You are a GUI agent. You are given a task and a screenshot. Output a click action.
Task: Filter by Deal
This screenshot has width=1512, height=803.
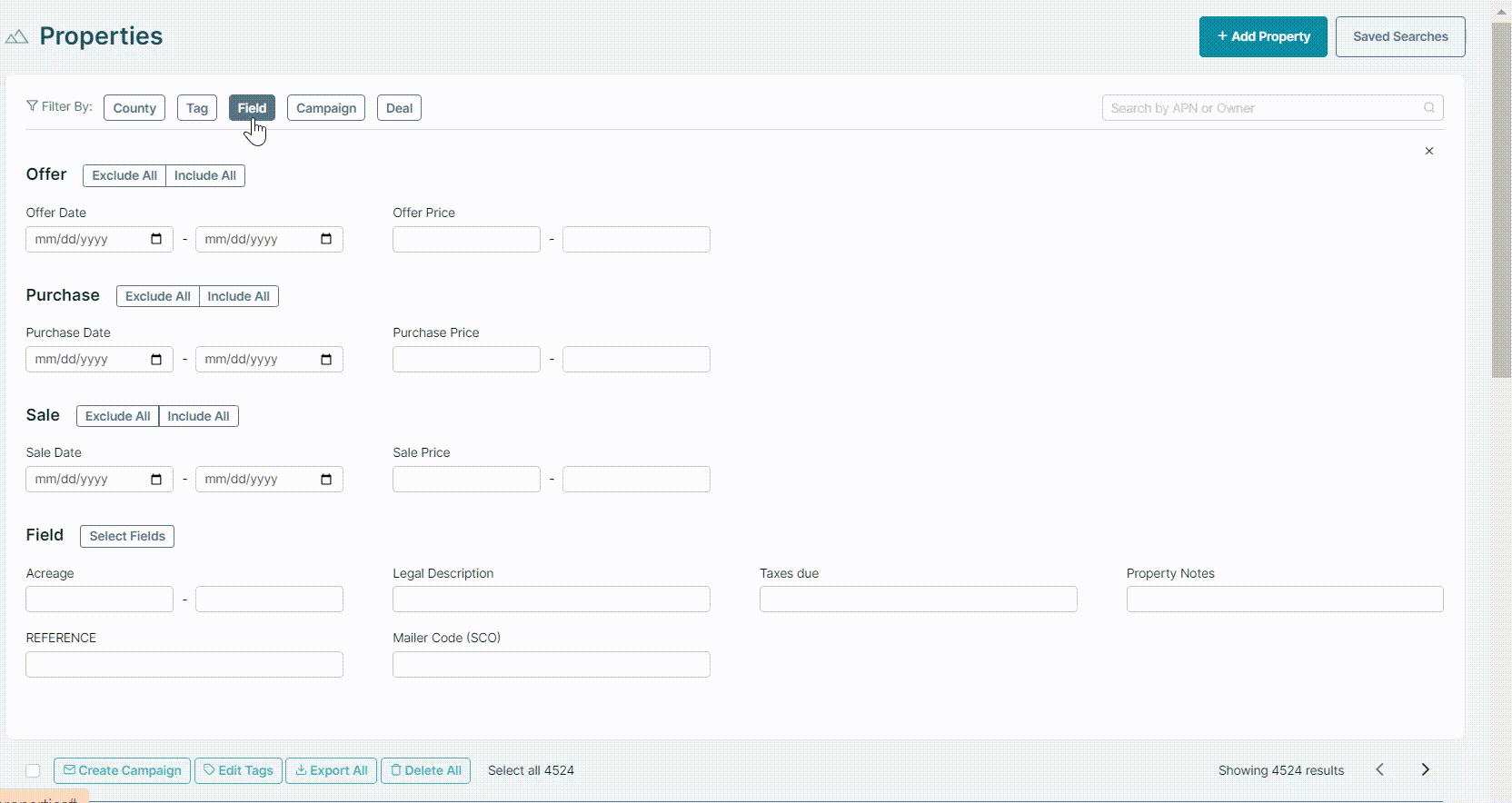point(399,108)
